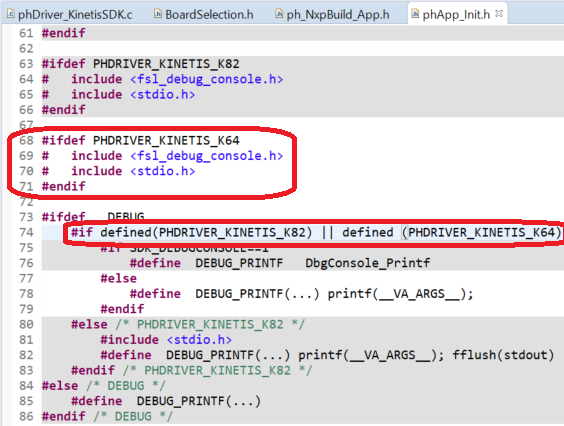The height and width of the screenshot is (426, 564).
Task: Click the #else directive on line 77
Action: point(119,278)
